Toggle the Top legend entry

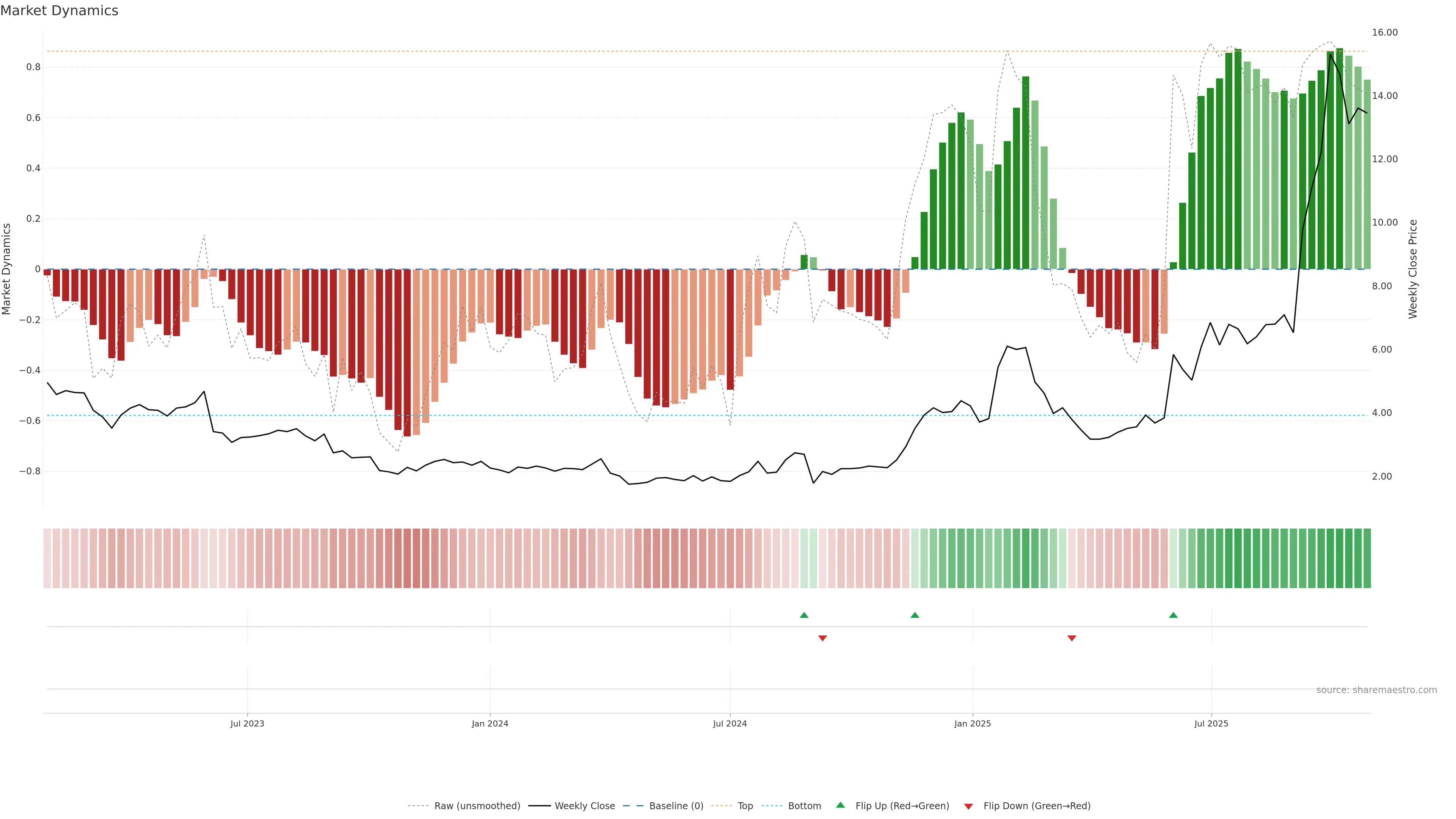[745, 806]
